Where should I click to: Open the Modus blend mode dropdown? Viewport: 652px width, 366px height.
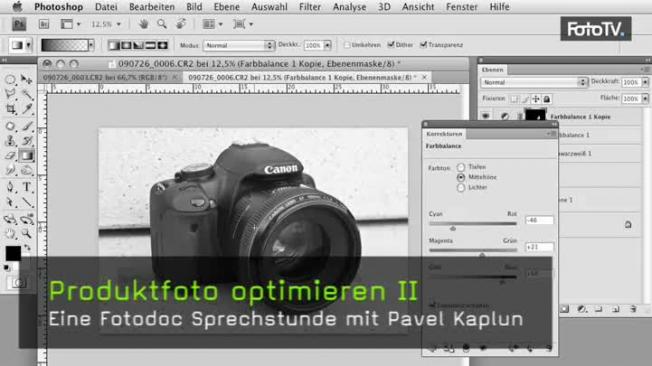(x=239, y=45)
